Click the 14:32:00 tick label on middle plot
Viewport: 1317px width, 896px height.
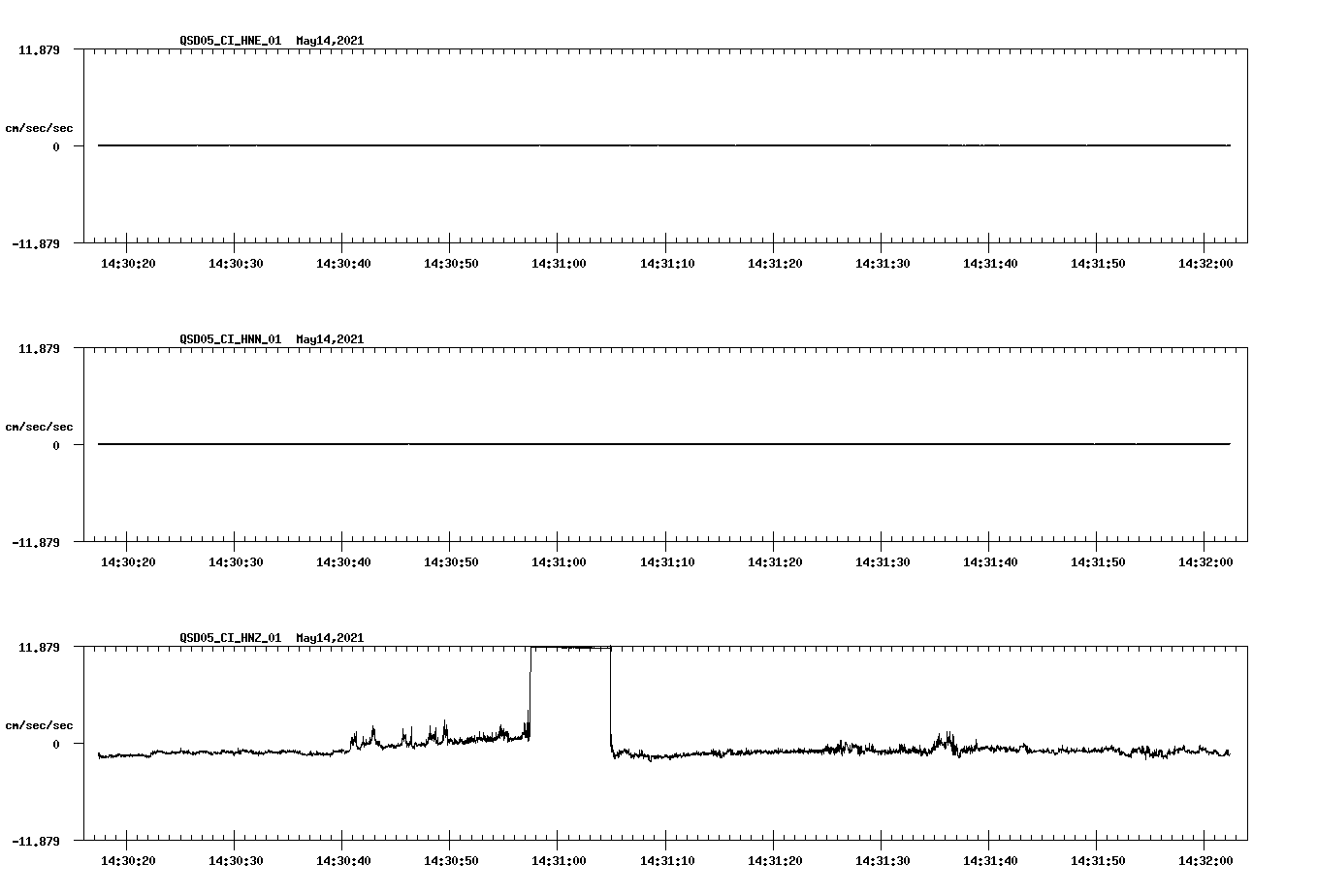click(1206, 560)
